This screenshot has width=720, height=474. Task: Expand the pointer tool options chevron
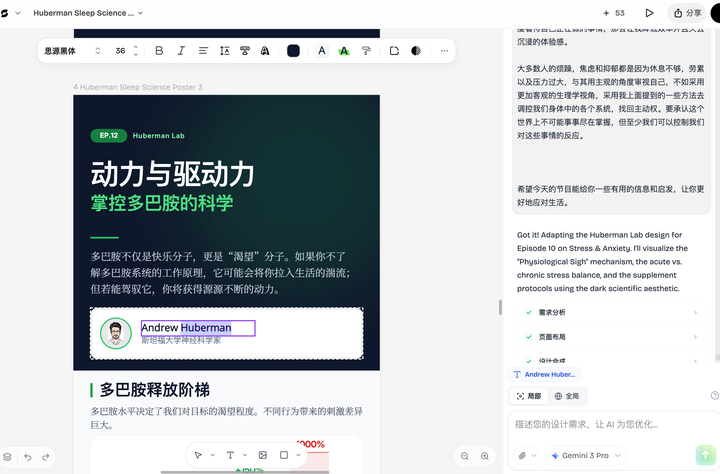(213, 455)
